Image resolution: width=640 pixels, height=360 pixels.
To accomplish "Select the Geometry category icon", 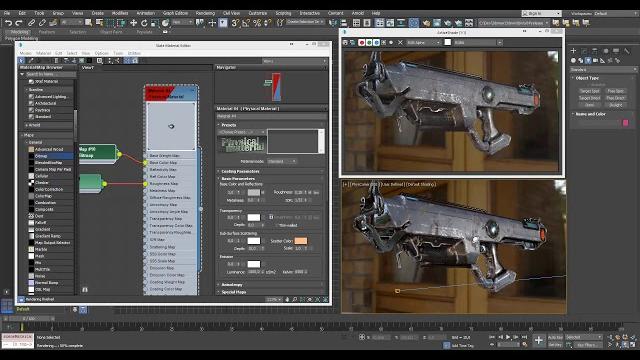I will point(573,60).
